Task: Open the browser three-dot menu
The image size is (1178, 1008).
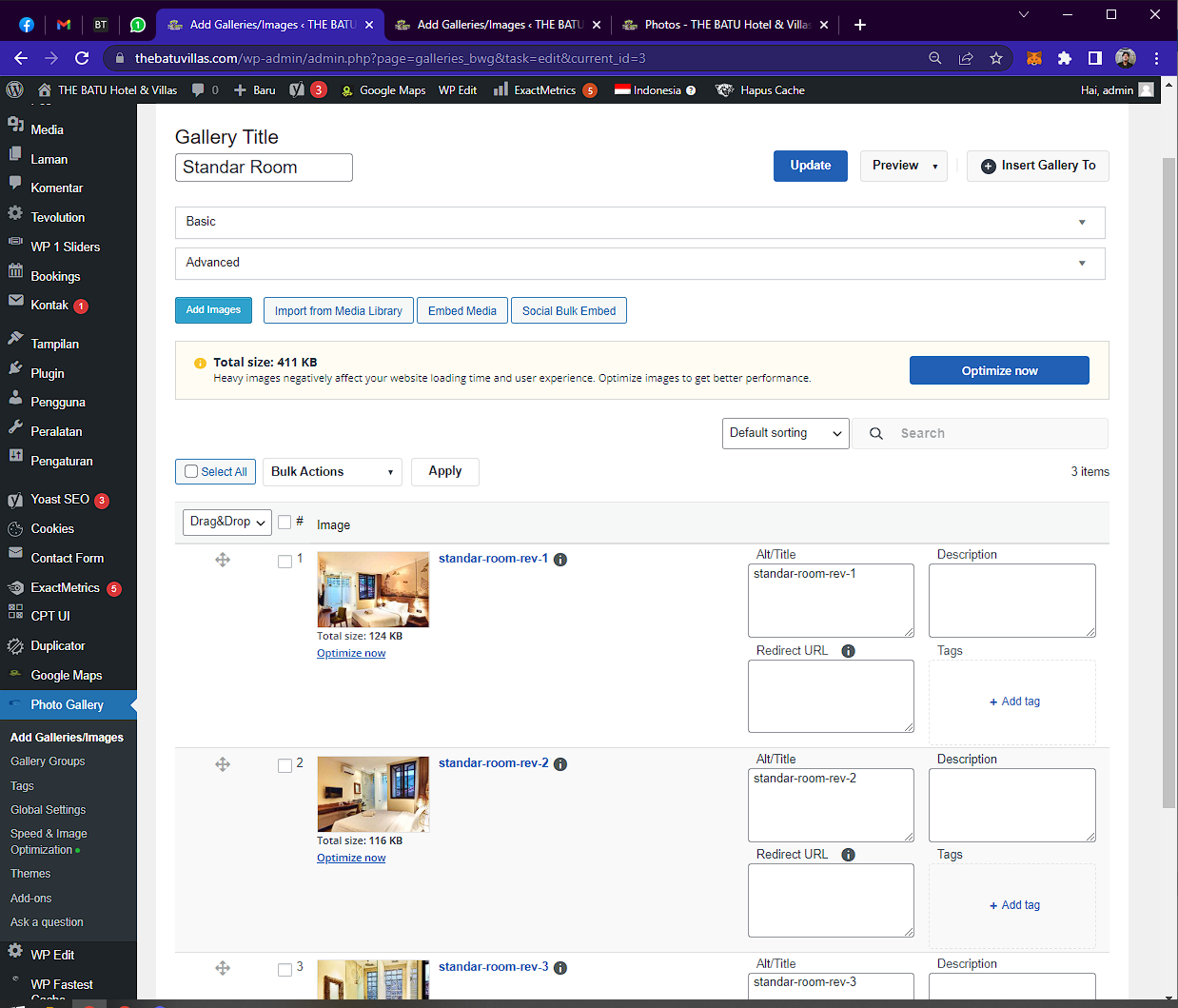Action: pos(1156,58)
